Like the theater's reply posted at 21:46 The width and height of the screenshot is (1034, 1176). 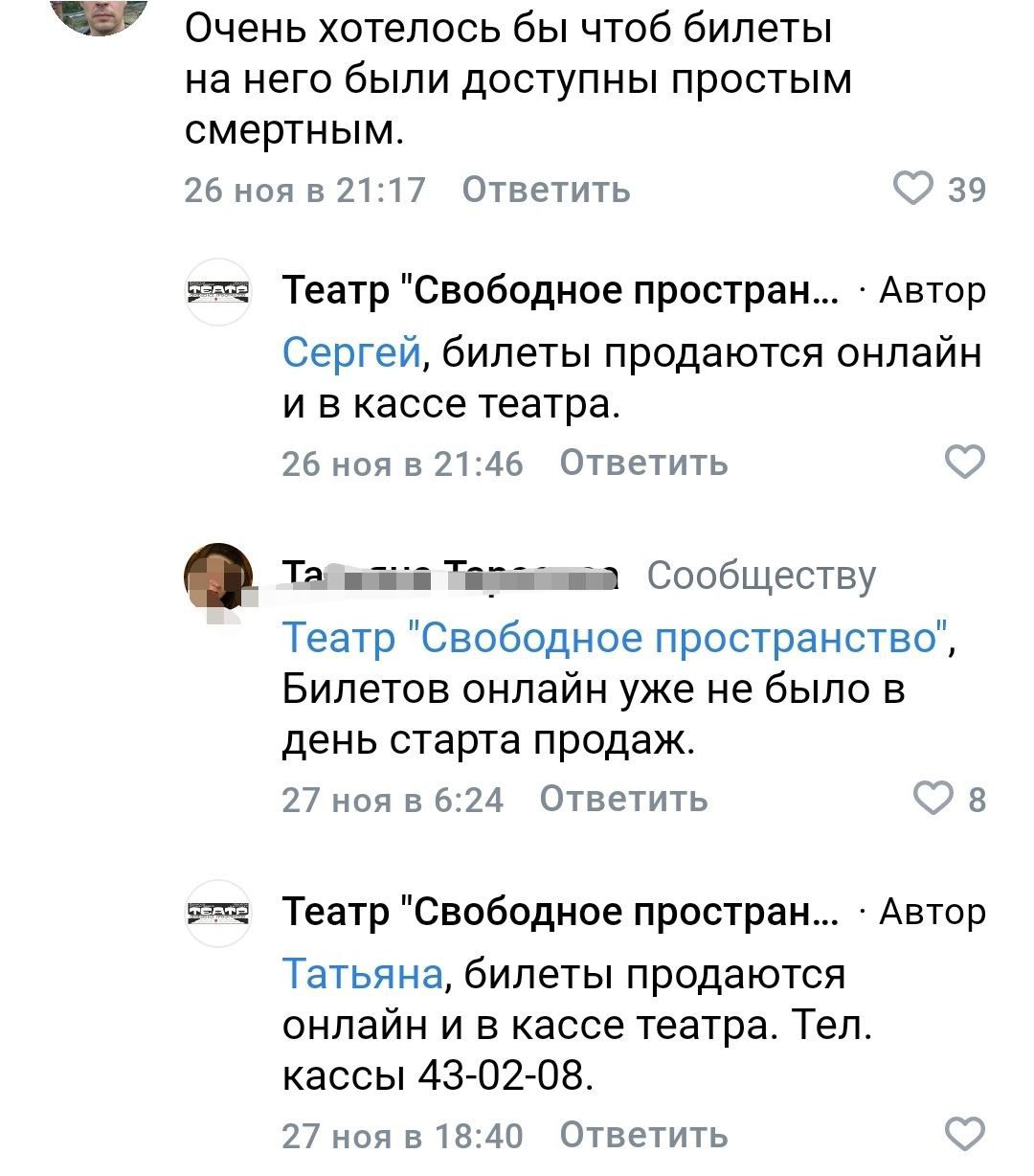tap(964, 463)
